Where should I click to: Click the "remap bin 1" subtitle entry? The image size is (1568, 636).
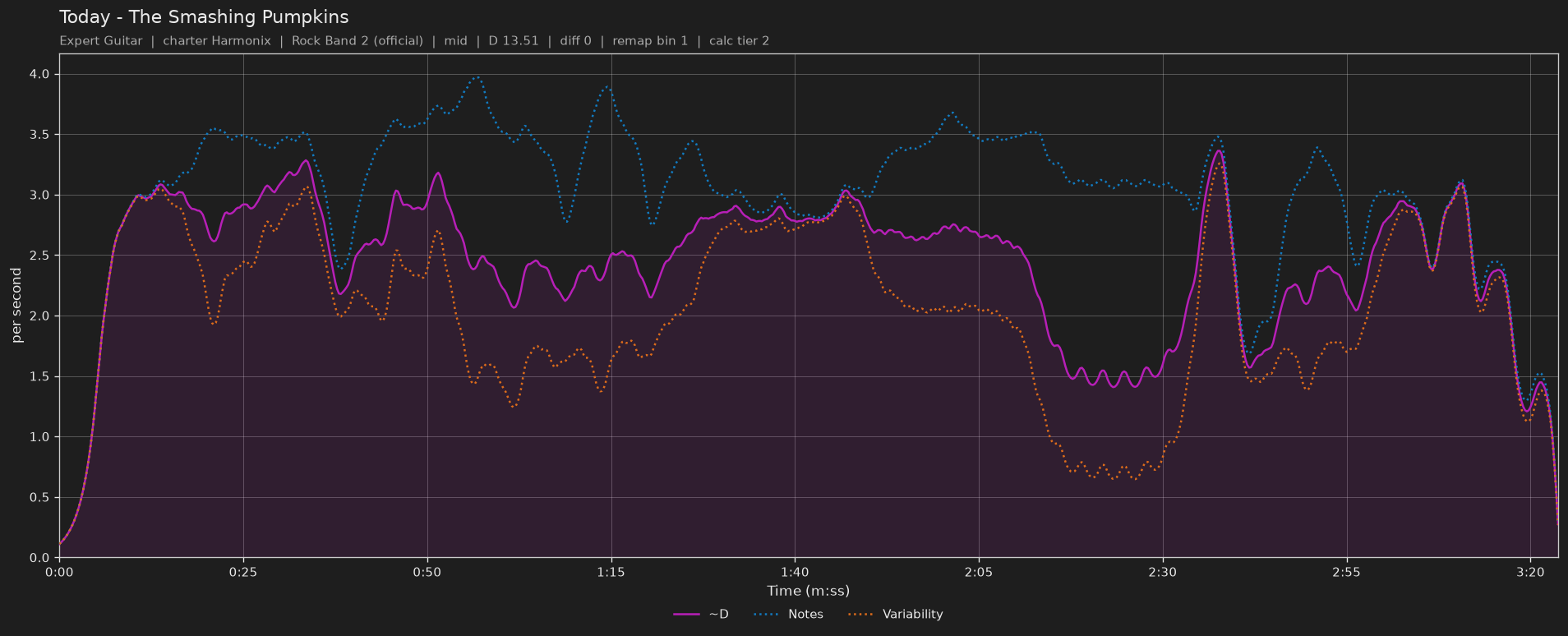pos(650,41)
